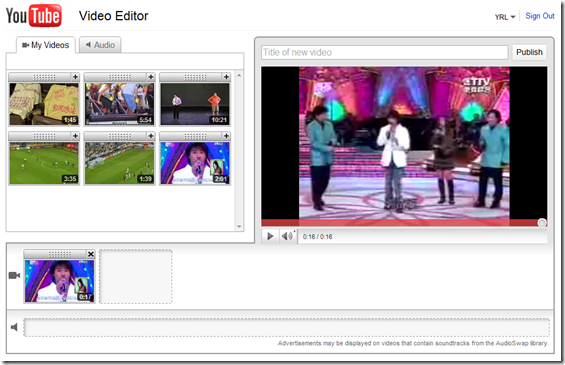Grab the drag handle of 3:35 clip
The height and width of the screenshot is (365, 565).
coord(44,136)
